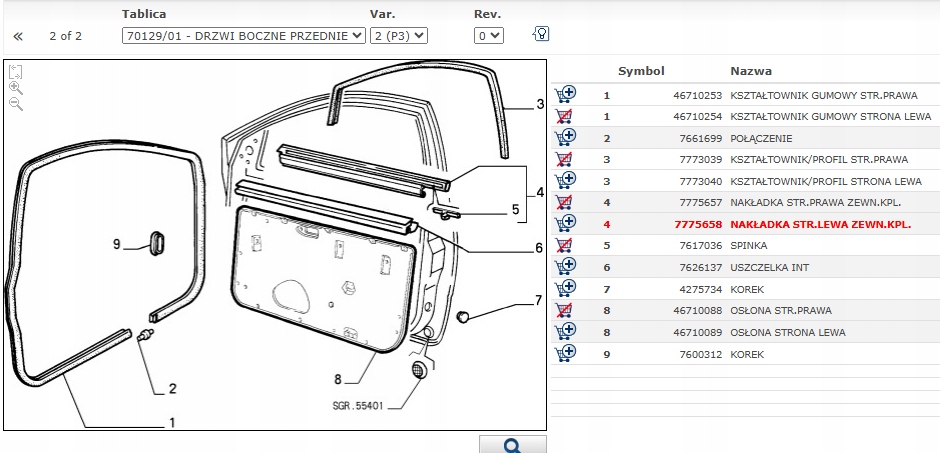Select POŁĄCZENIE part name

tap(761, 138)
